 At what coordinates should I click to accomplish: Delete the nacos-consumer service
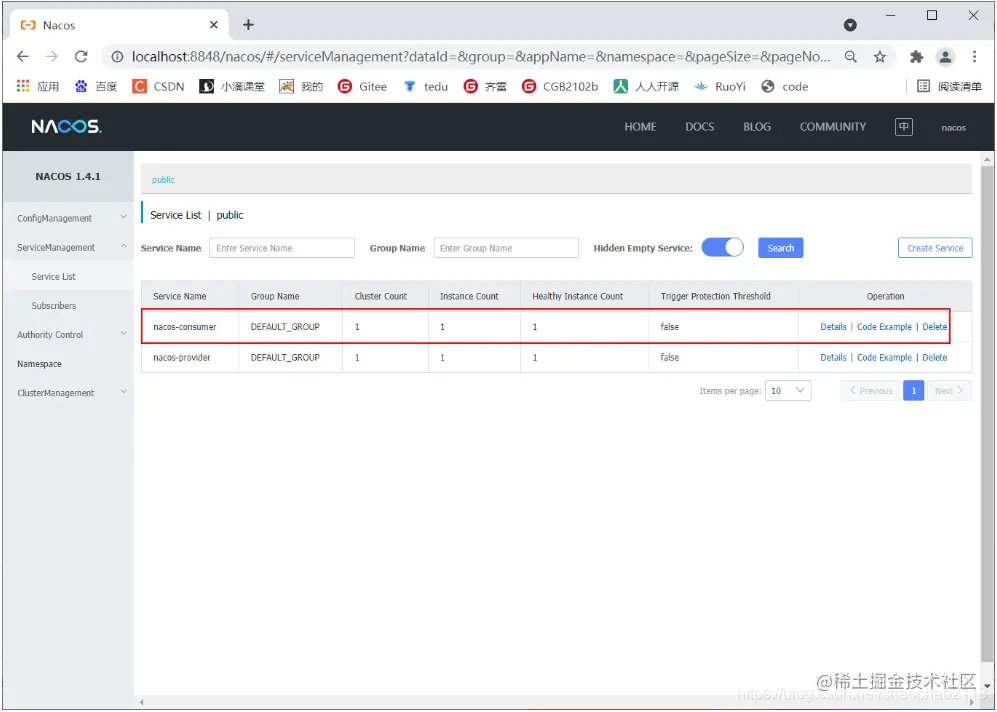click(x=935, y=327)
